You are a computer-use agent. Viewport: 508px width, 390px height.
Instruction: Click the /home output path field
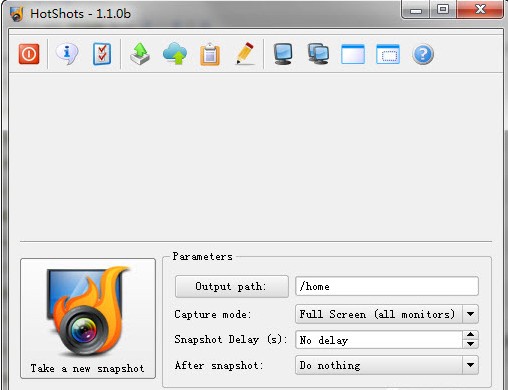click(x=387, y=286)
